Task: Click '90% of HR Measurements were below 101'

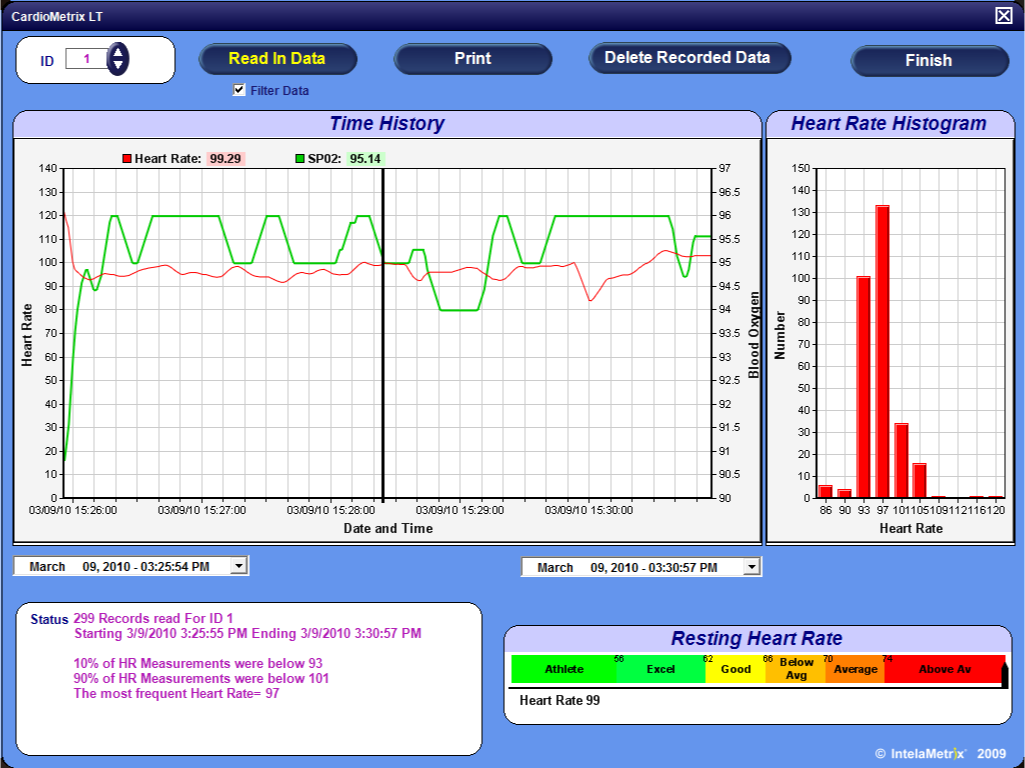Action: [201, 678]
